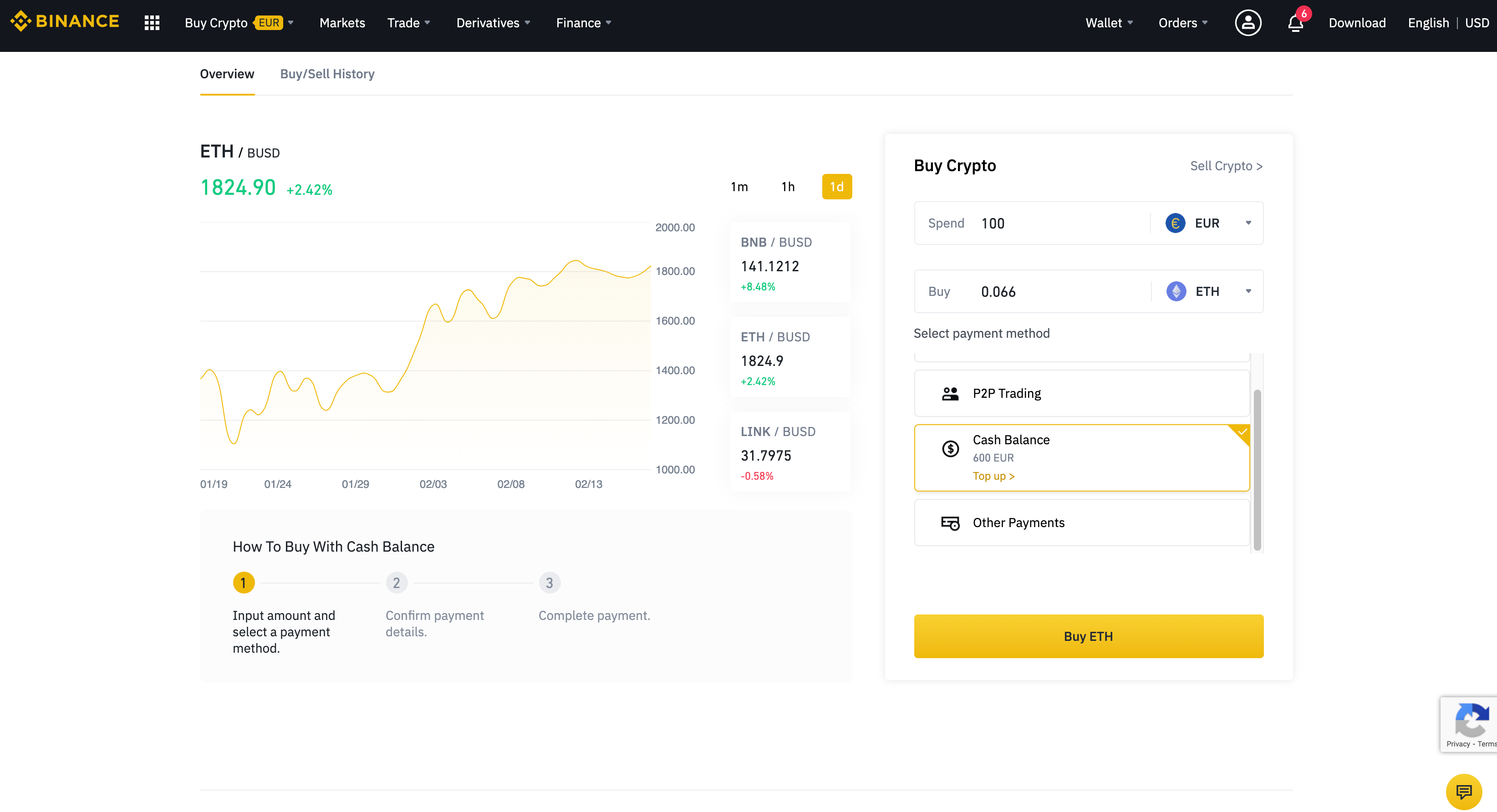Open the notifications bell icon
The height and width of the screenshot is (812, 1497).
click(x=1295, y=23)
